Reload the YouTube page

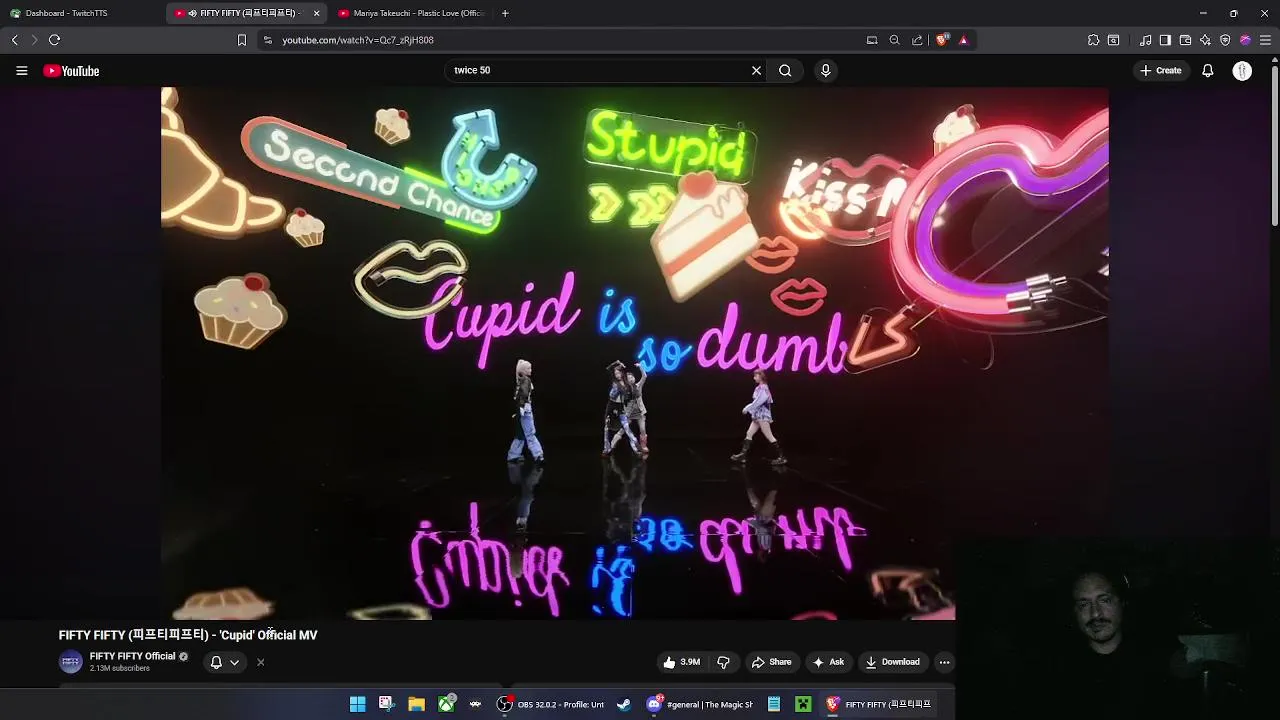click(55, 40)
